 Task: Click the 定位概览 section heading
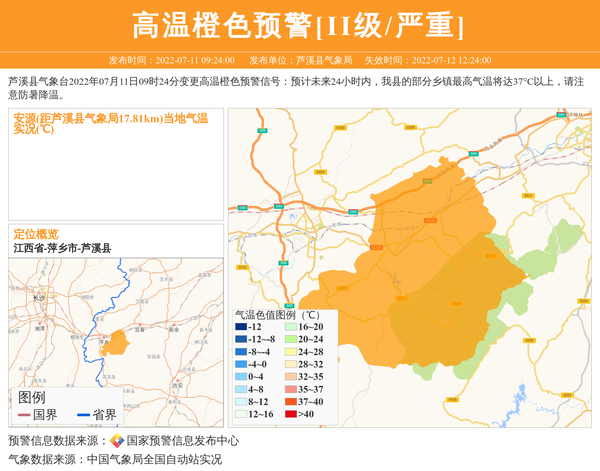coord(36,234)
